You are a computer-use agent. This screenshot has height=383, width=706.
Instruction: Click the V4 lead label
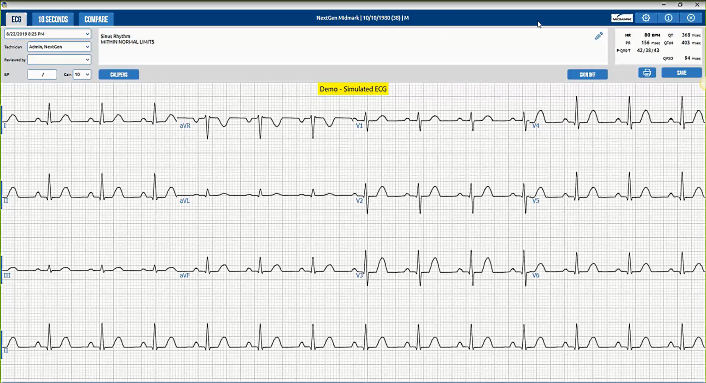pyautogui.click(x=536, y=126)
